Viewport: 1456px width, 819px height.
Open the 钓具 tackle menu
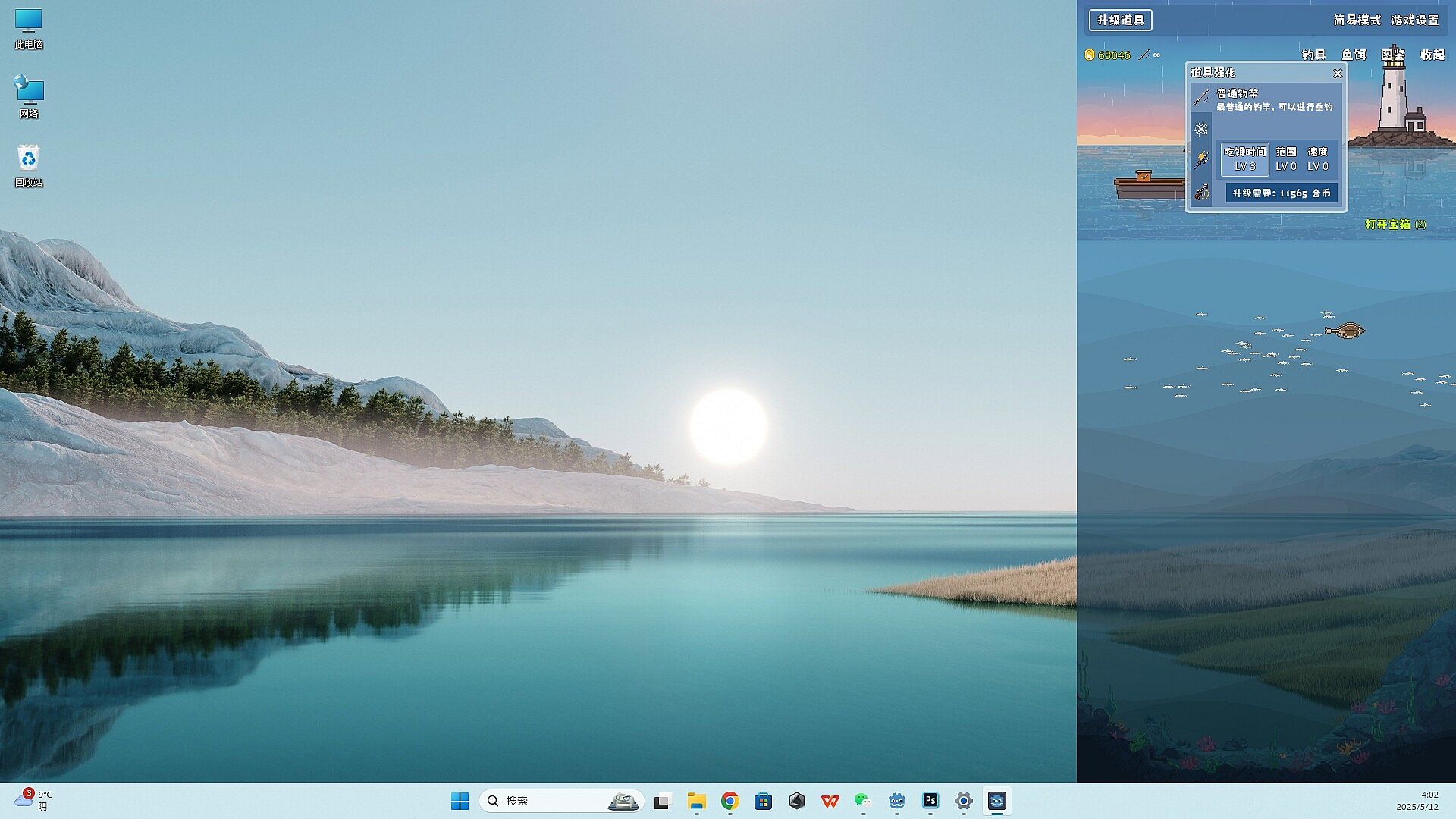click(1313, 55)
